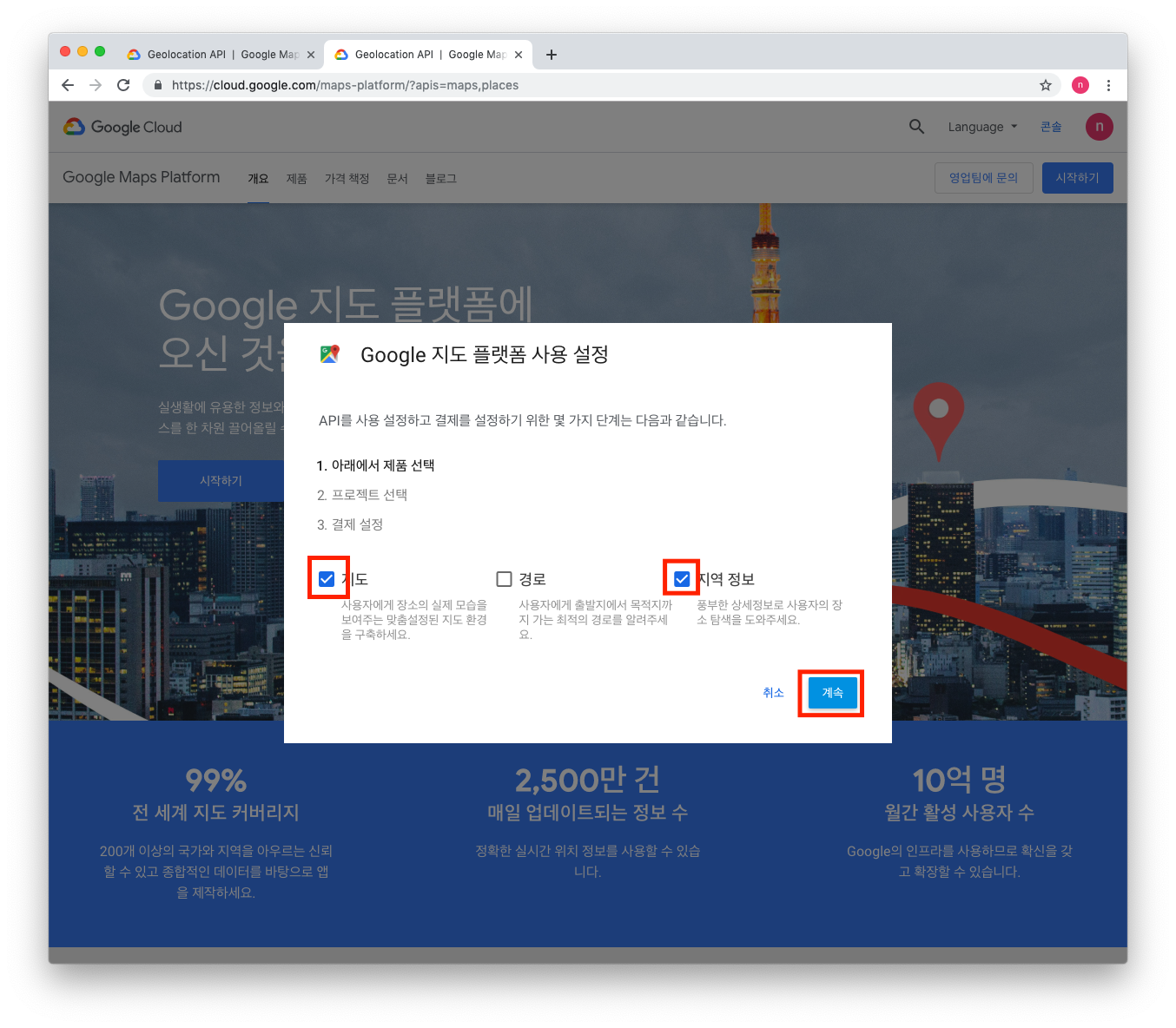Click the 계속 (Continue) button
1176x1028 pixels.
pos(832,693)
